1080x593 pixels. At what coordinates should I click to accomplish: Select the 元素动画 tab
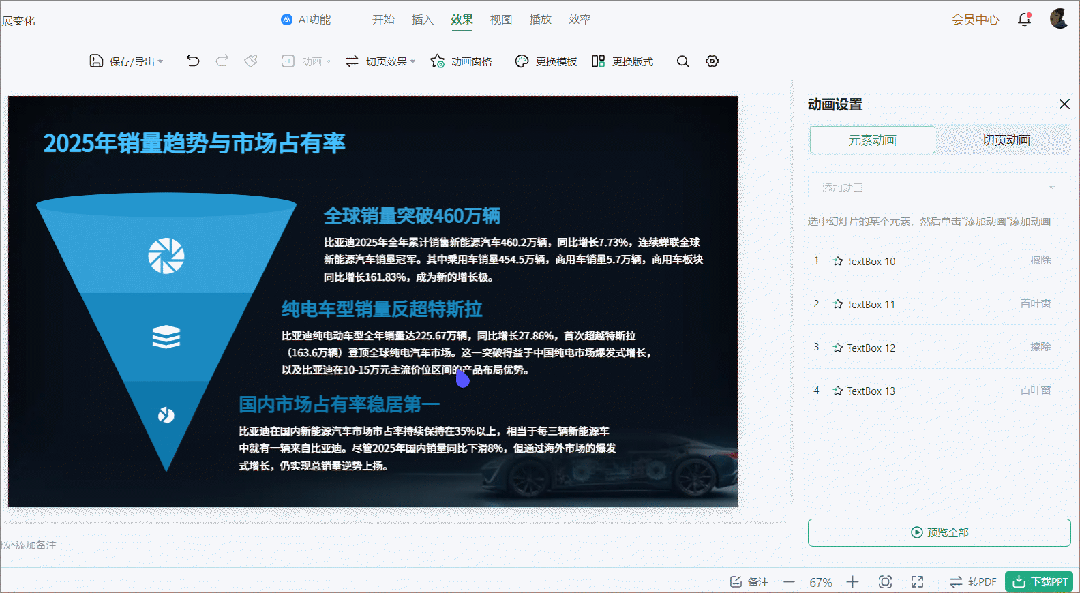coord(872,140)
